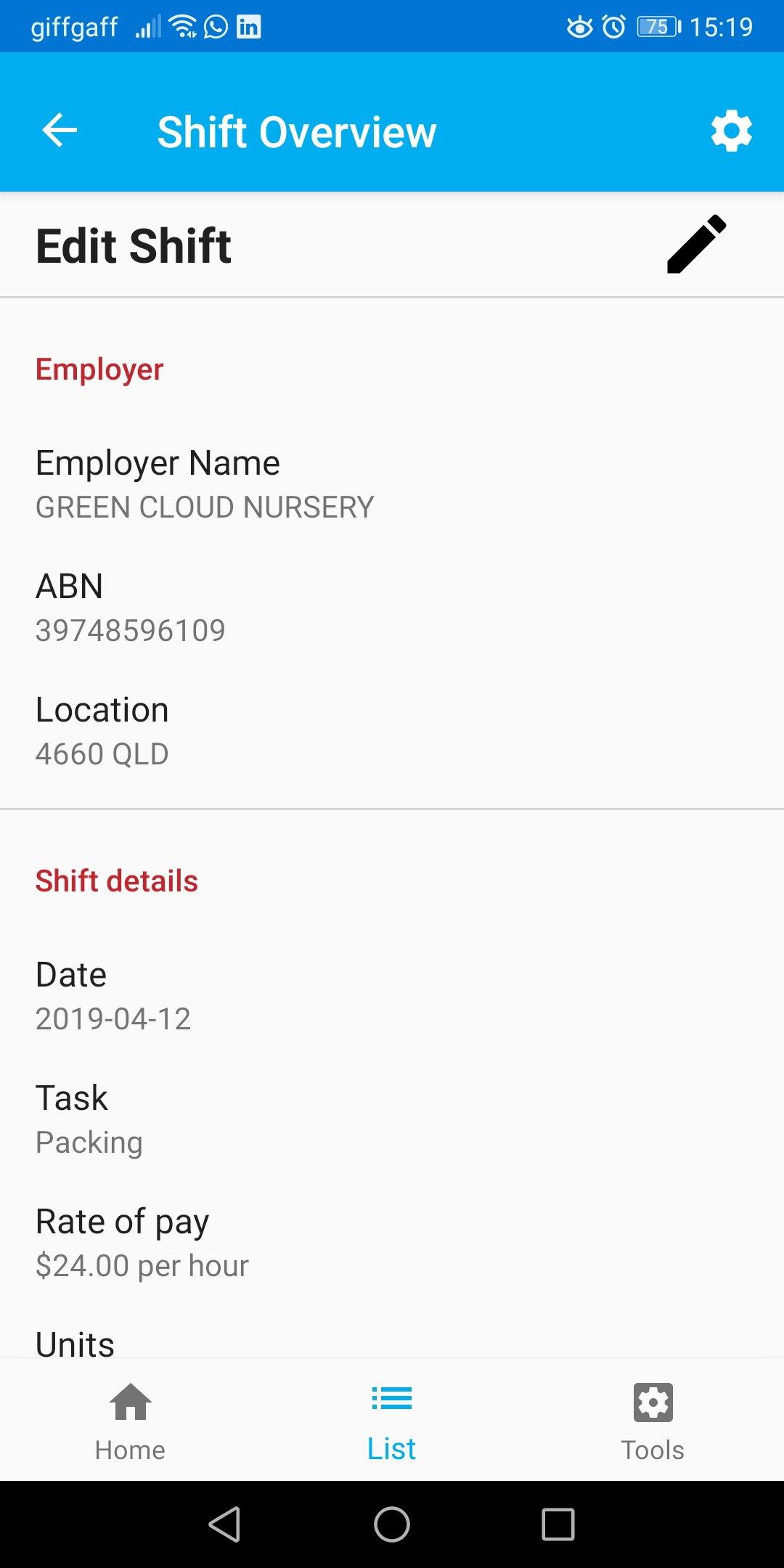Image resolution: width=784 pixels, height=1568 pixels.
Task: Select the Task Packing row
Action: coord(89,1119)
